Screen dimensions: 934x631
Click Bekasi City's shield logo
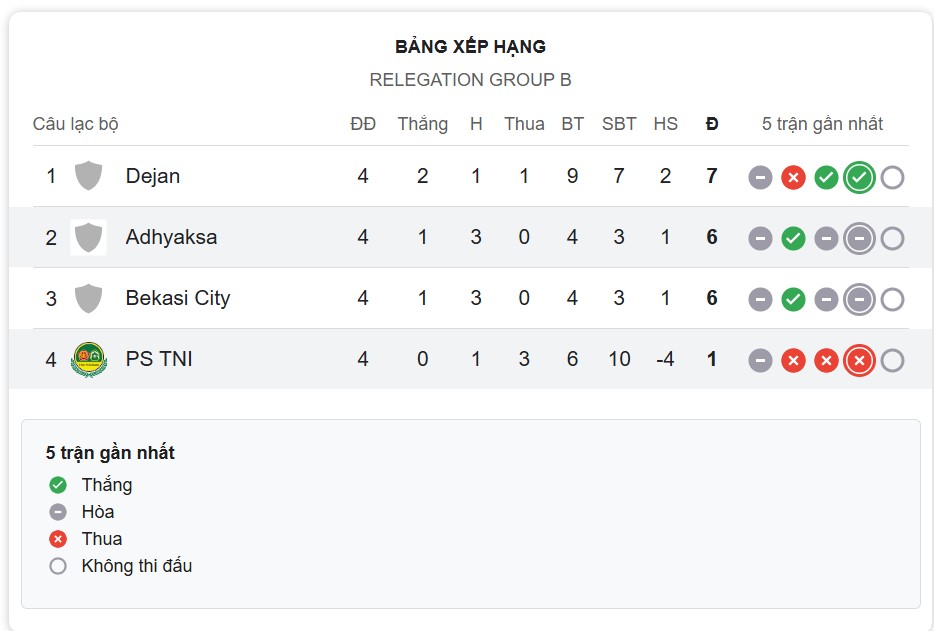point(88,298)
